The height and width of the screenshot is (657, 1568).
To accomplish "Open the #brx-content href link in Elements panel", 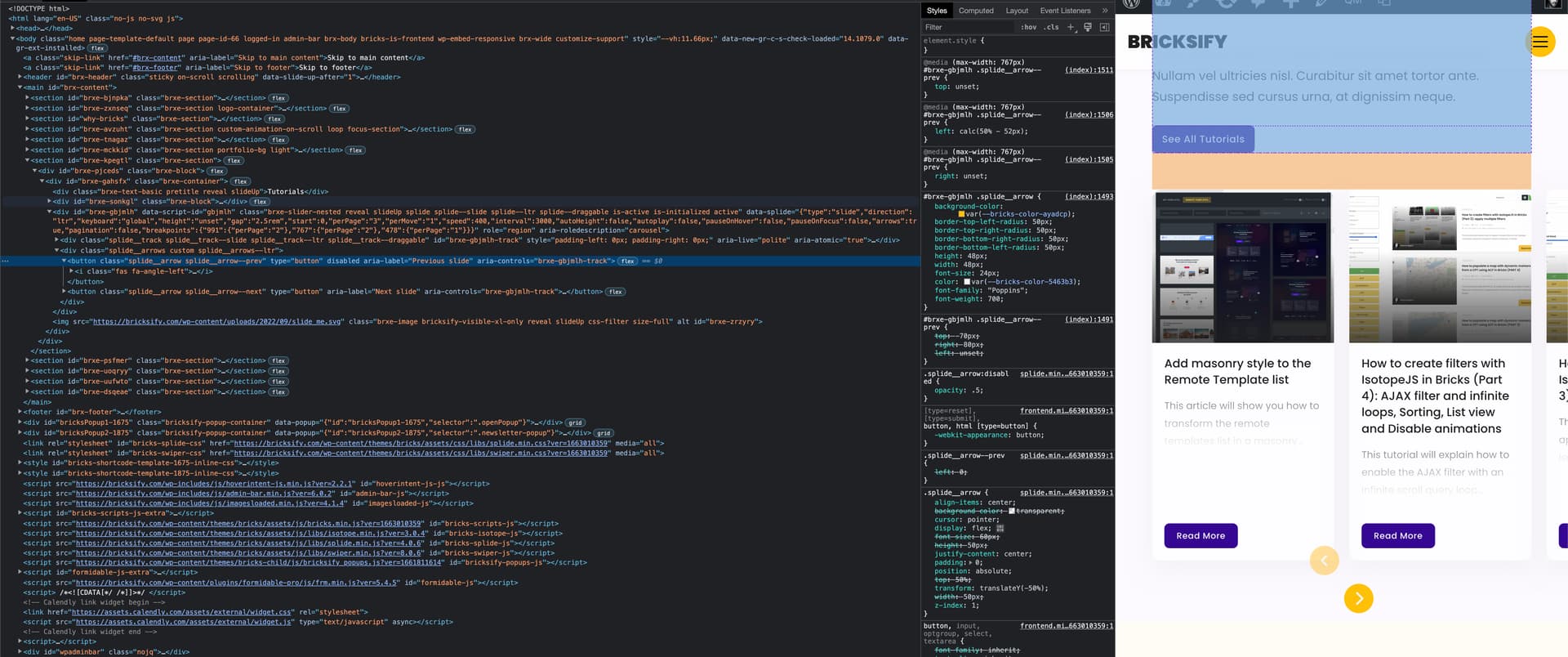I will click(157, 58).
